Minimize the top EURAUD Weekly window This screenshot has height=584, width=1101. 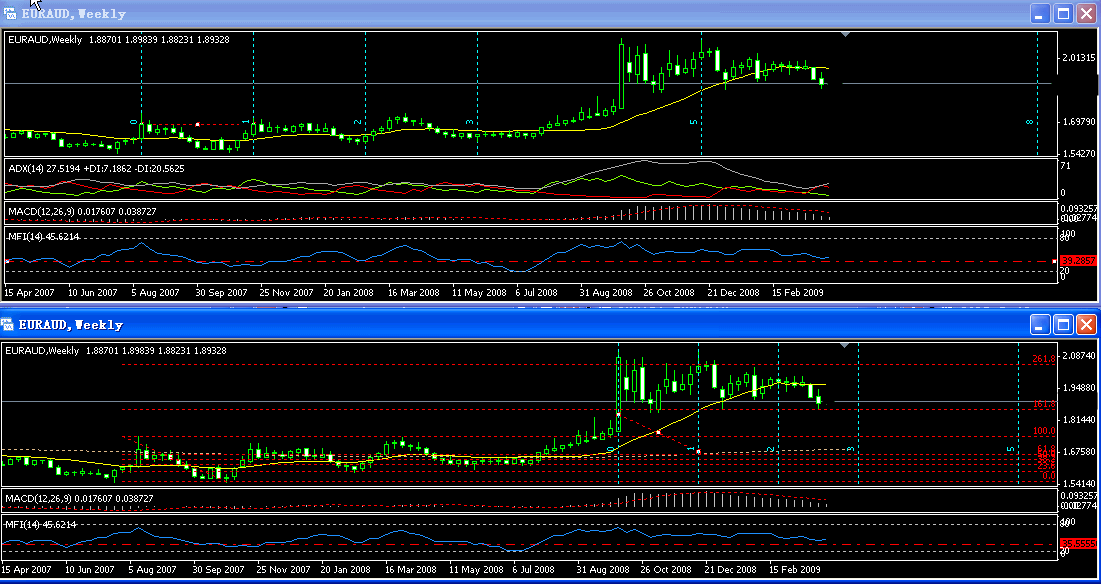(1041, 13)
